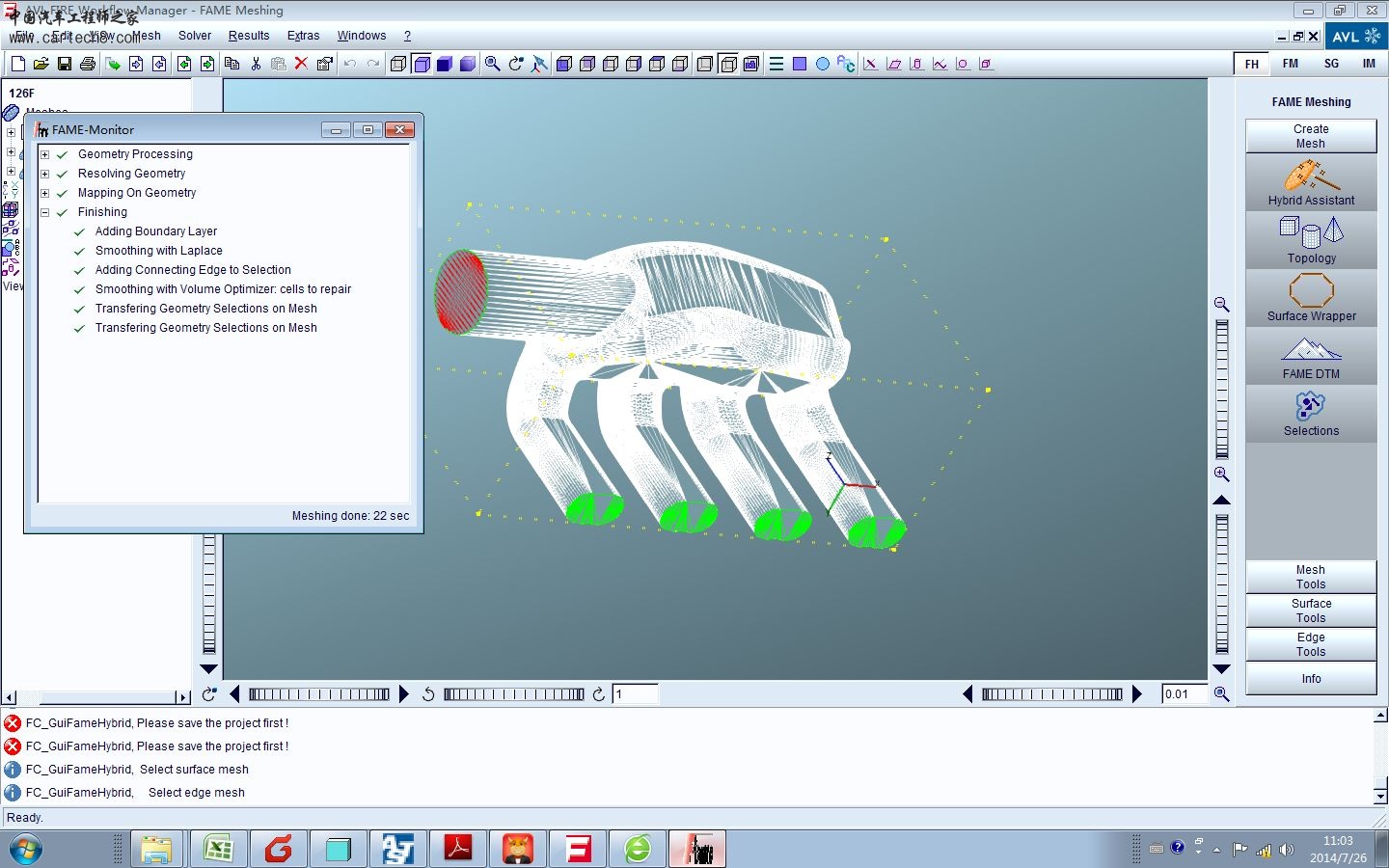
Task: Open the Solver menu
Action: pos(195,36)
